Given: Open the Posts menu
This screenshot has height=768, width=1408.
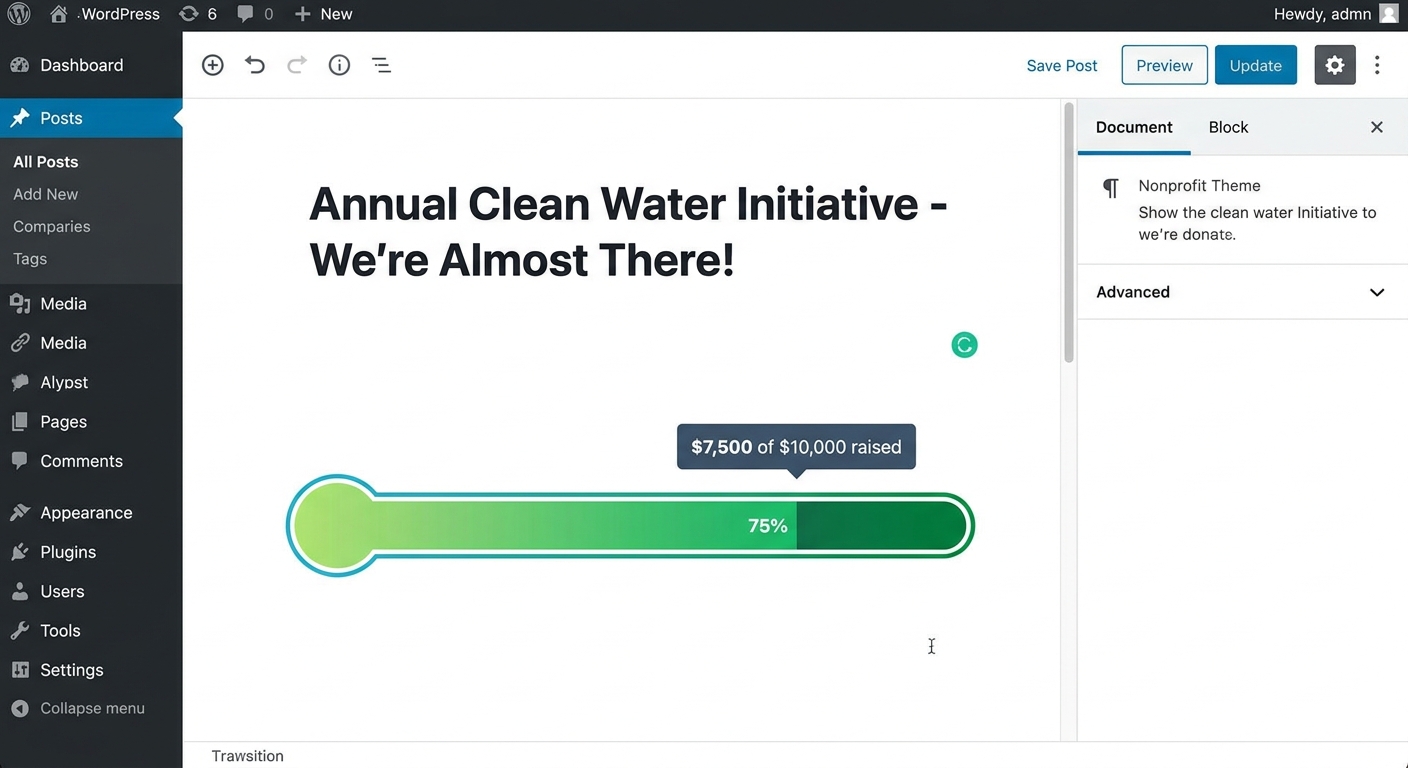Looking at the screenshot, I should (91, 118).
